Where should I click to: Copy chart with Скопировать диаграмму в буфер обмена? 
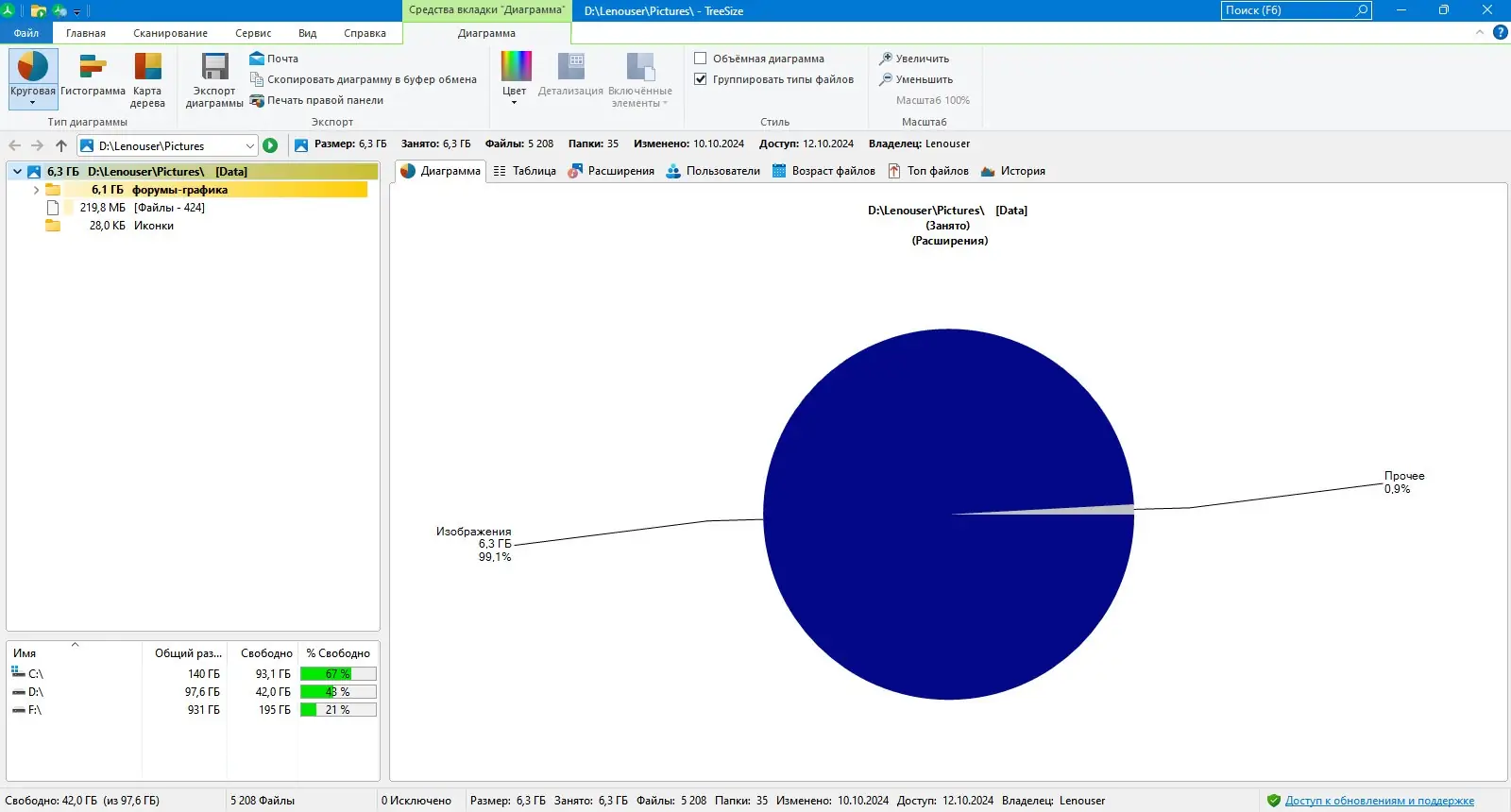tap(363, 79)
